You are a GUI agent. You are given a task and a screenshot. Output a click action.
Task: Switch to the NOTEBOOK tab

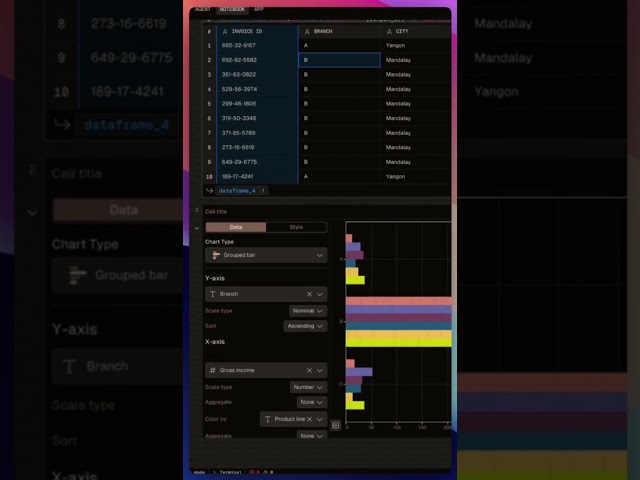tap(232, 9)
